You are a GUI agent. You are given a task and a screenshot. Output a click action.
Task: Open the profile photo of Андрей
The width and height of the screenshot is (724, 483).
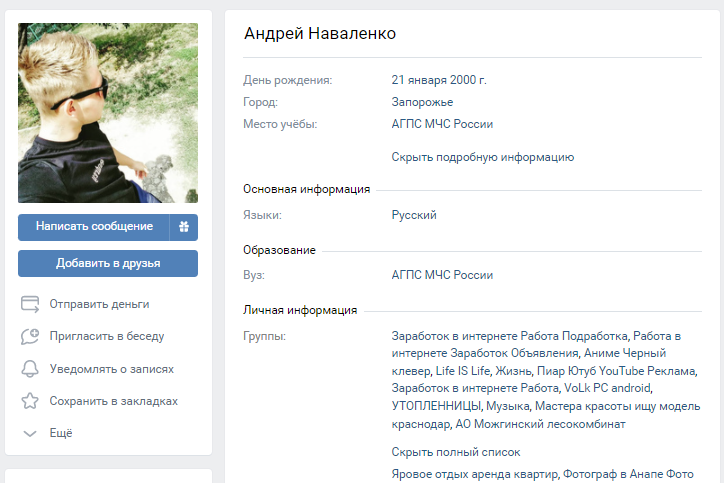pos(108,113)
